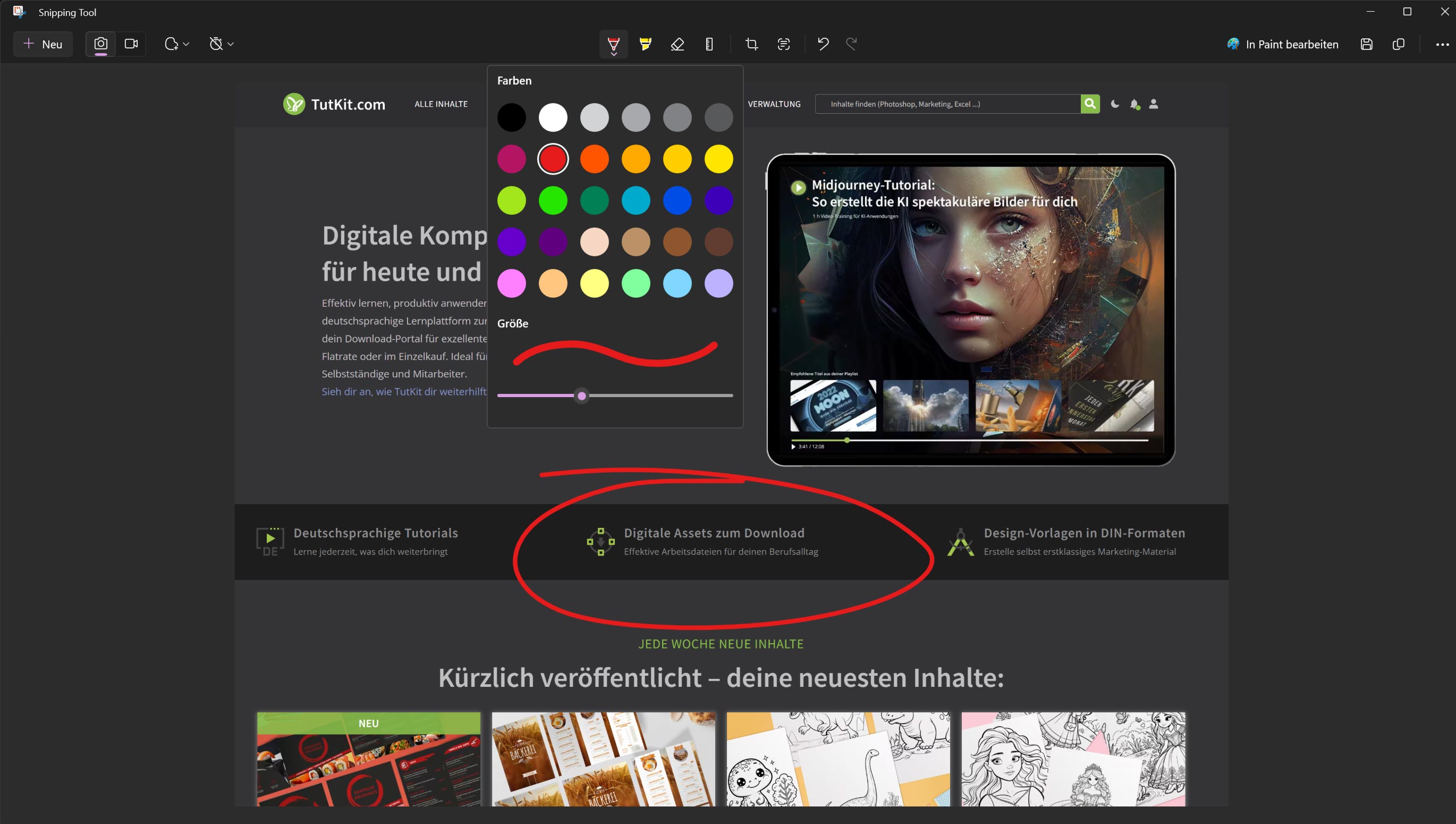Screen dimensions: 1456x824
Task: Select the Eraser tool
Action: pyautogui.click(x=677, y=44)
